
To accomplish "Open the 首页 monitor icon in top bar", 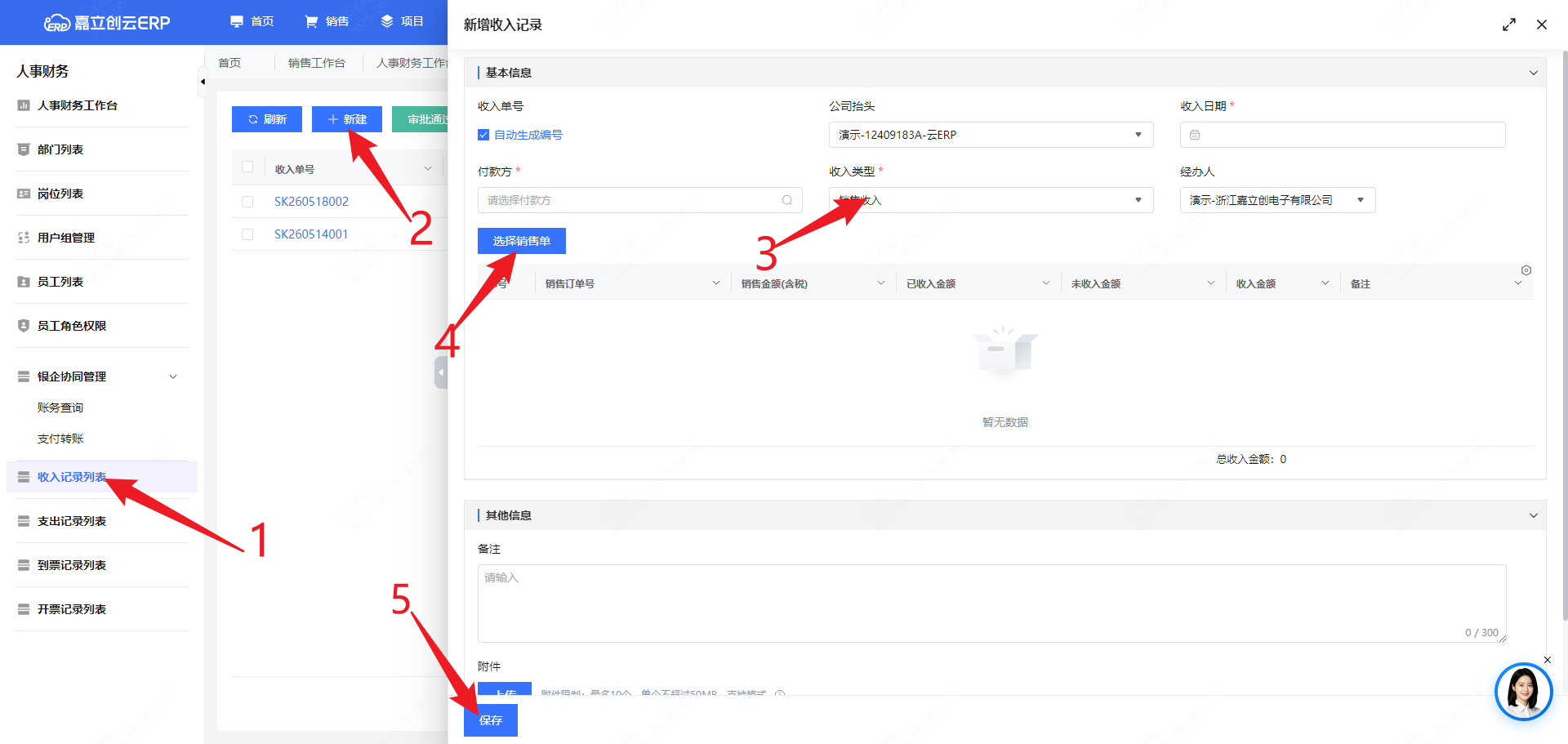I will coord(237,21).
